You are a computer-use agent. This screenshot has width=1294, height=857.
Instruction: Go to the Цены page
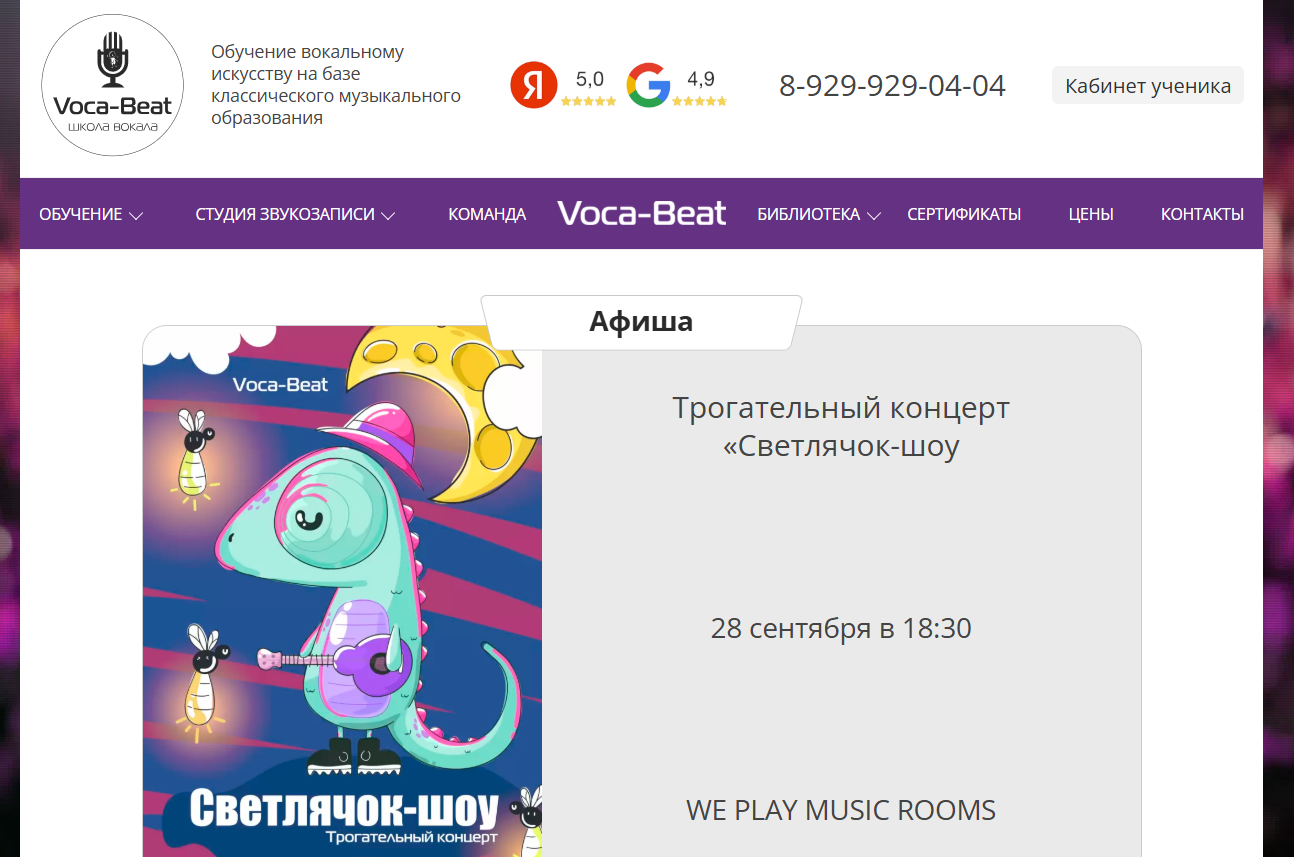[x=1091, y=214]
